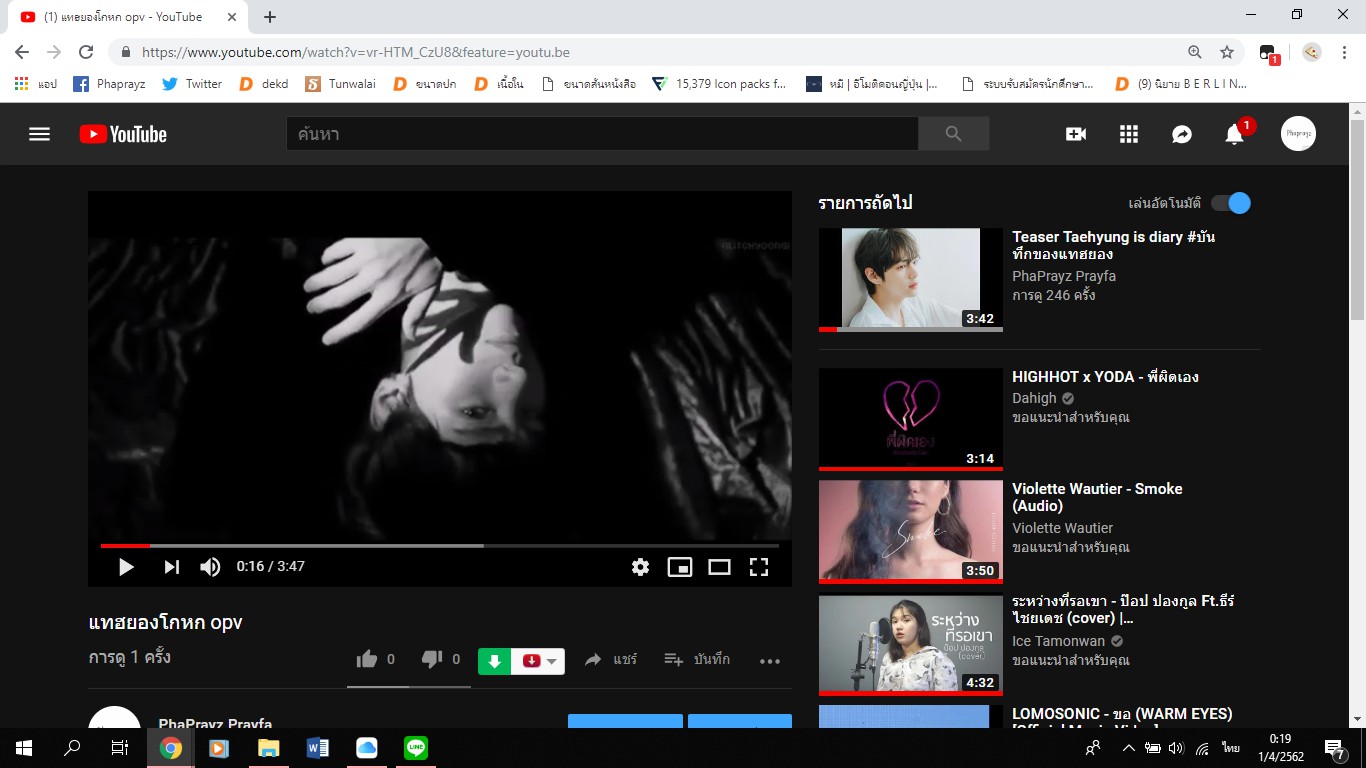Open the YouTube messages icon
1366x768 pixels.
click(x=1182, y=134)
